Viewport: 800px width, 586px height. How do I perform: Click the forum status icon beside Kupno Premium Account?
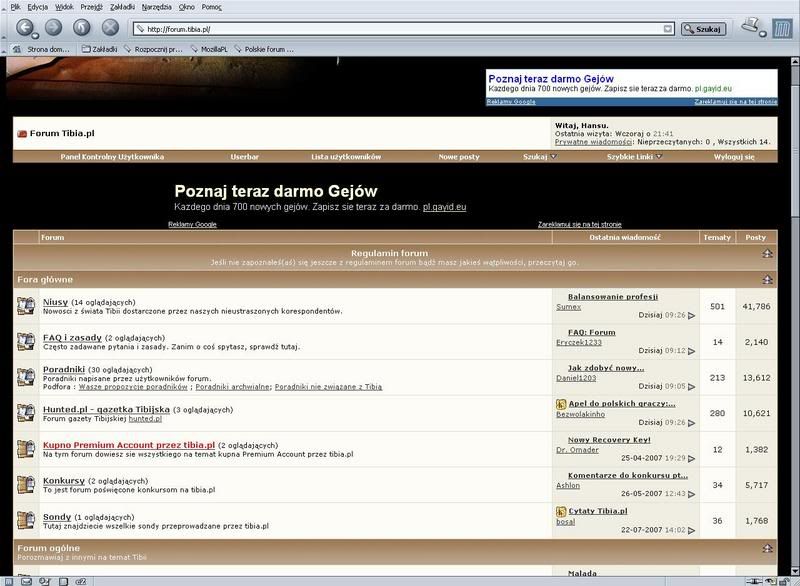pos(26,449)
